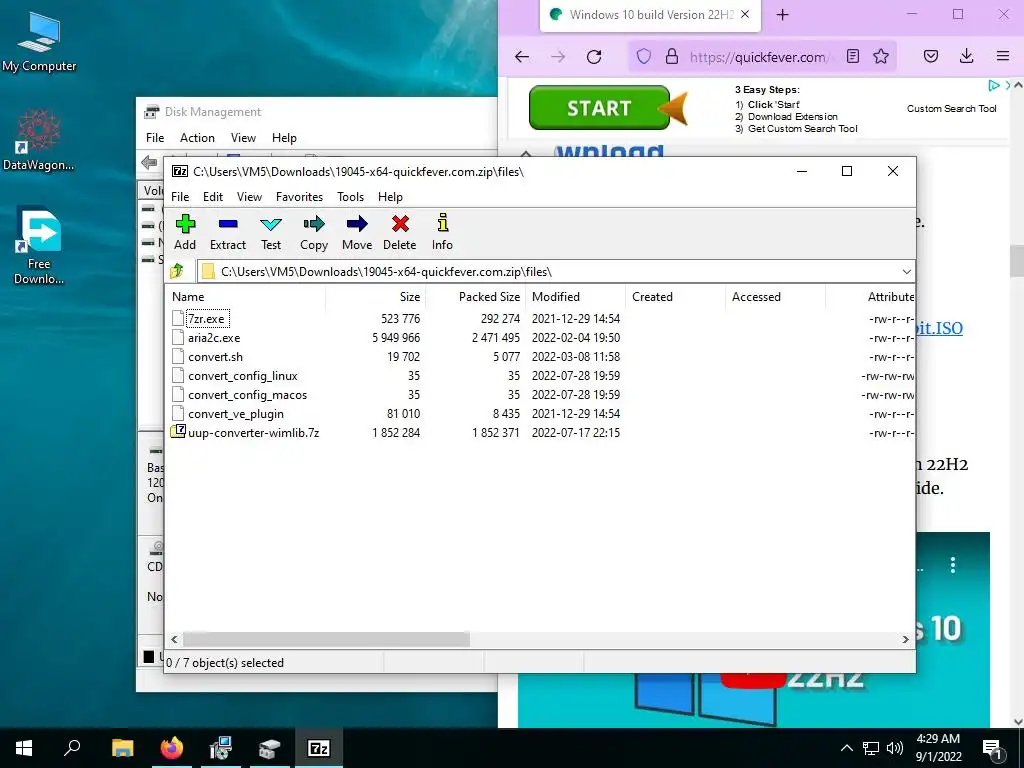1024x768 pixels.
Task: Bookmark this page with star icon
Action: tap(881, 57)
